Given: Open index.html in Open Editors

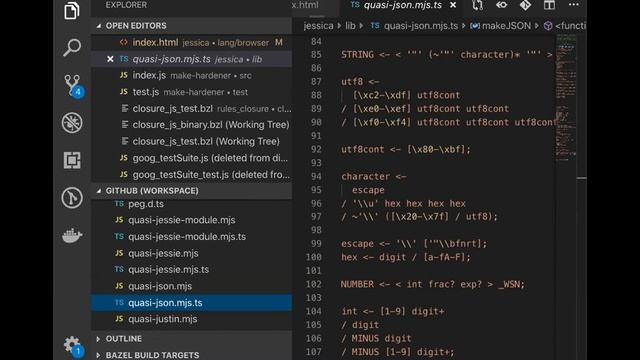Looking at the screenshot, I should pos(191,42).
